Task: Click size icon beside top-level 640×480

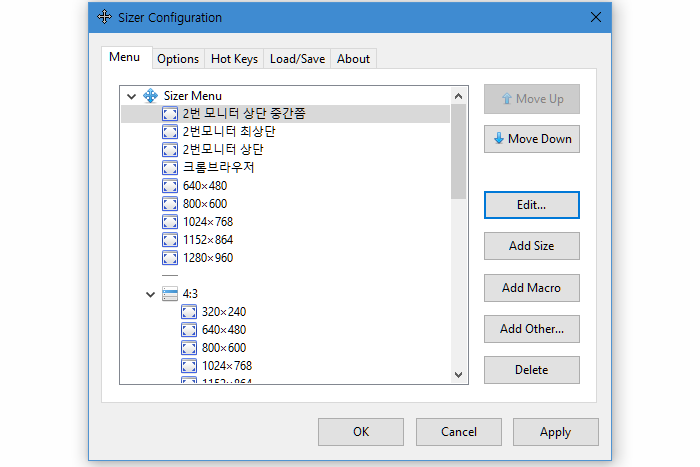Action: pyautogui.click(x=170, y=186)
